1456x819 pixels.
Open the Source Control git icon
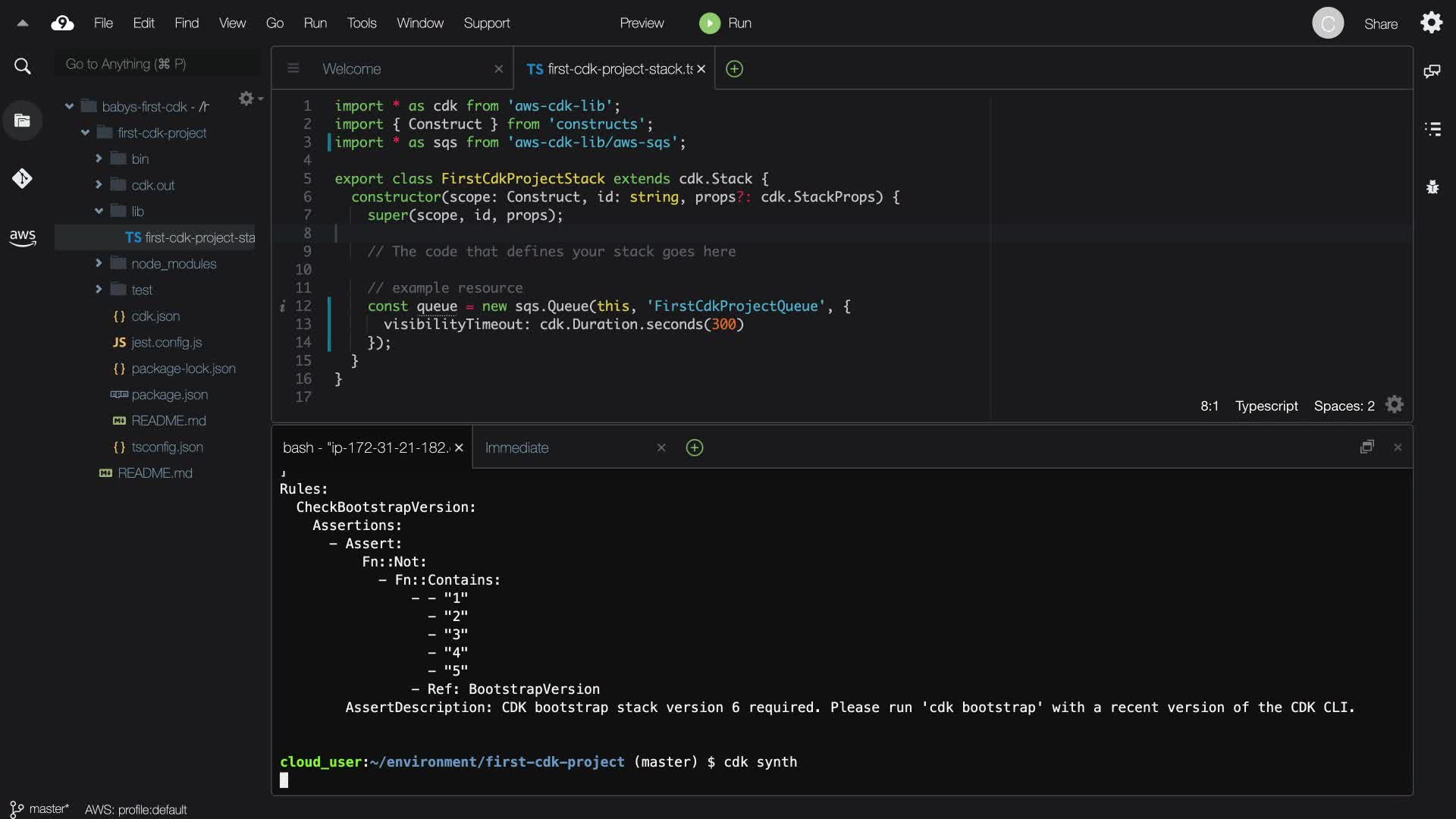coord(22,179)
